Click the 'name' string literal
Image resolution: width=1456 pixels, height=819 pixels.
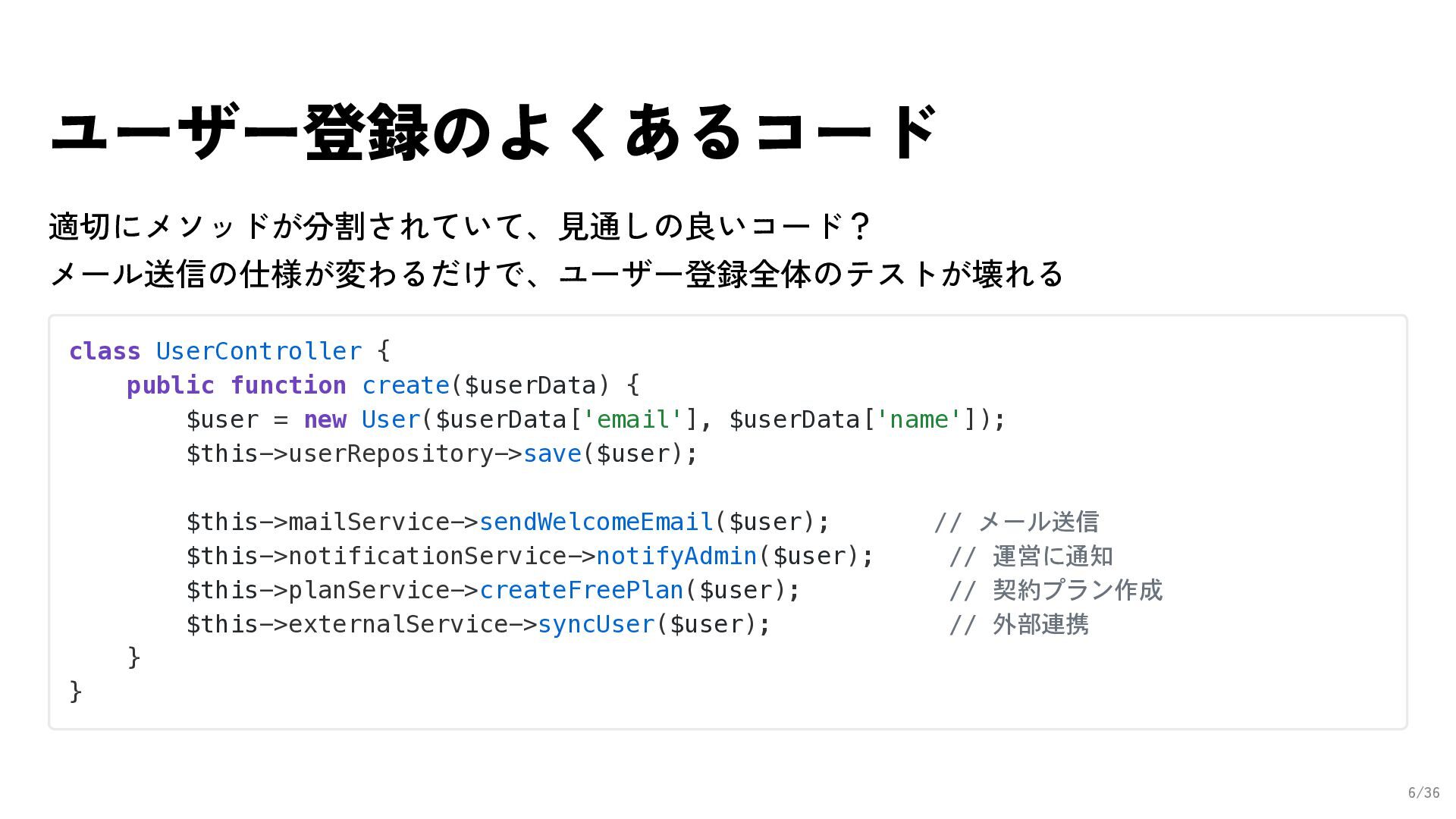[x=918, y=419]
